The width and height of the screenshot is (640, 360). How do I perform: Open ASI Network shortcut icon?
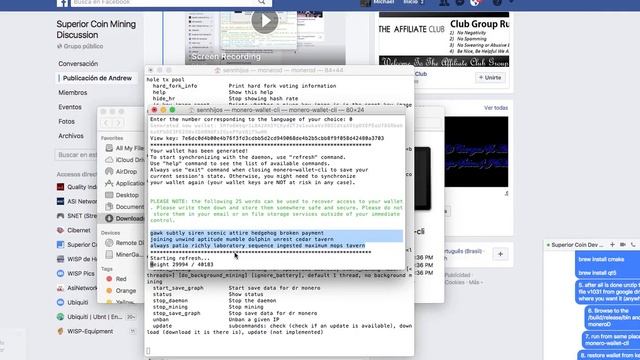pos(60,201)
